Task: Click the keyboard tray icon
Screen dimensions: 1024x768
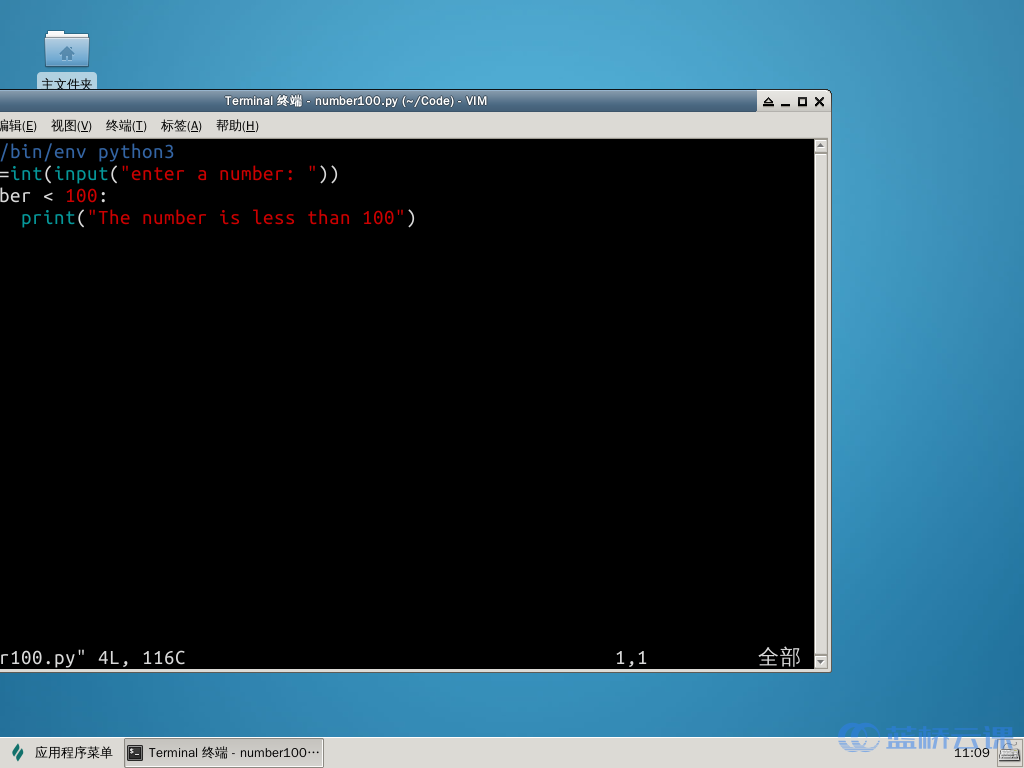Action: click(x=1008, y=754)
